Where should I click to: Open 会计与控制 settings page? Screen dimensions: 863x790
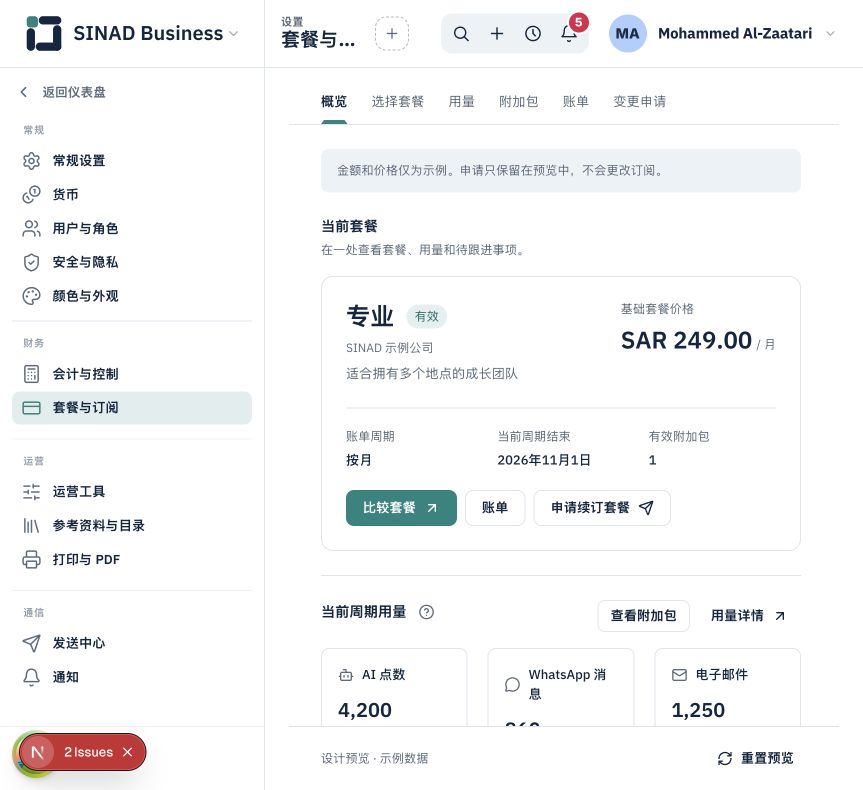pyautogui.click(x=132, y=374)
